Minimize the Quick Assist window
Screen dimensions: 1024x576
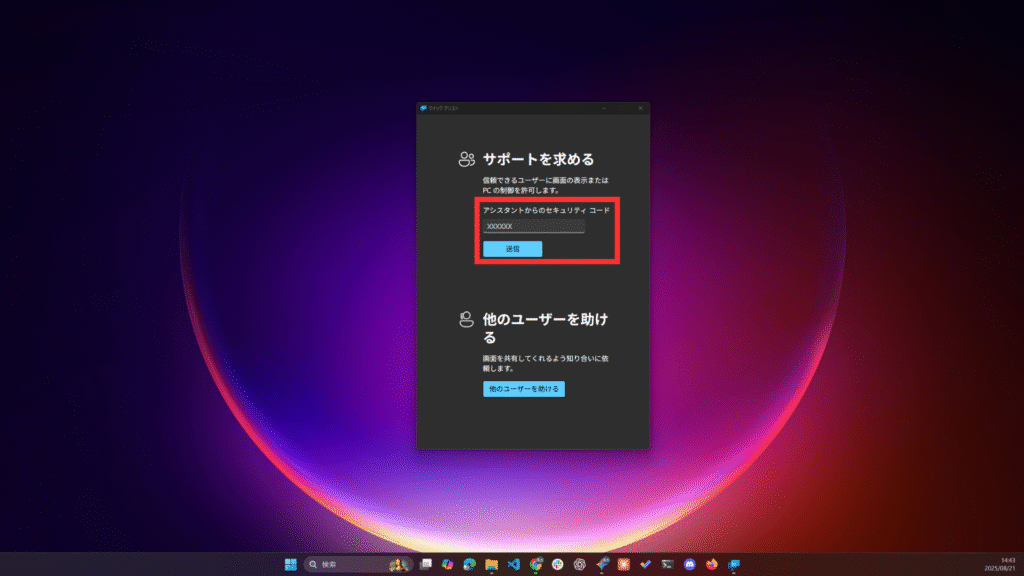(604, 108)
